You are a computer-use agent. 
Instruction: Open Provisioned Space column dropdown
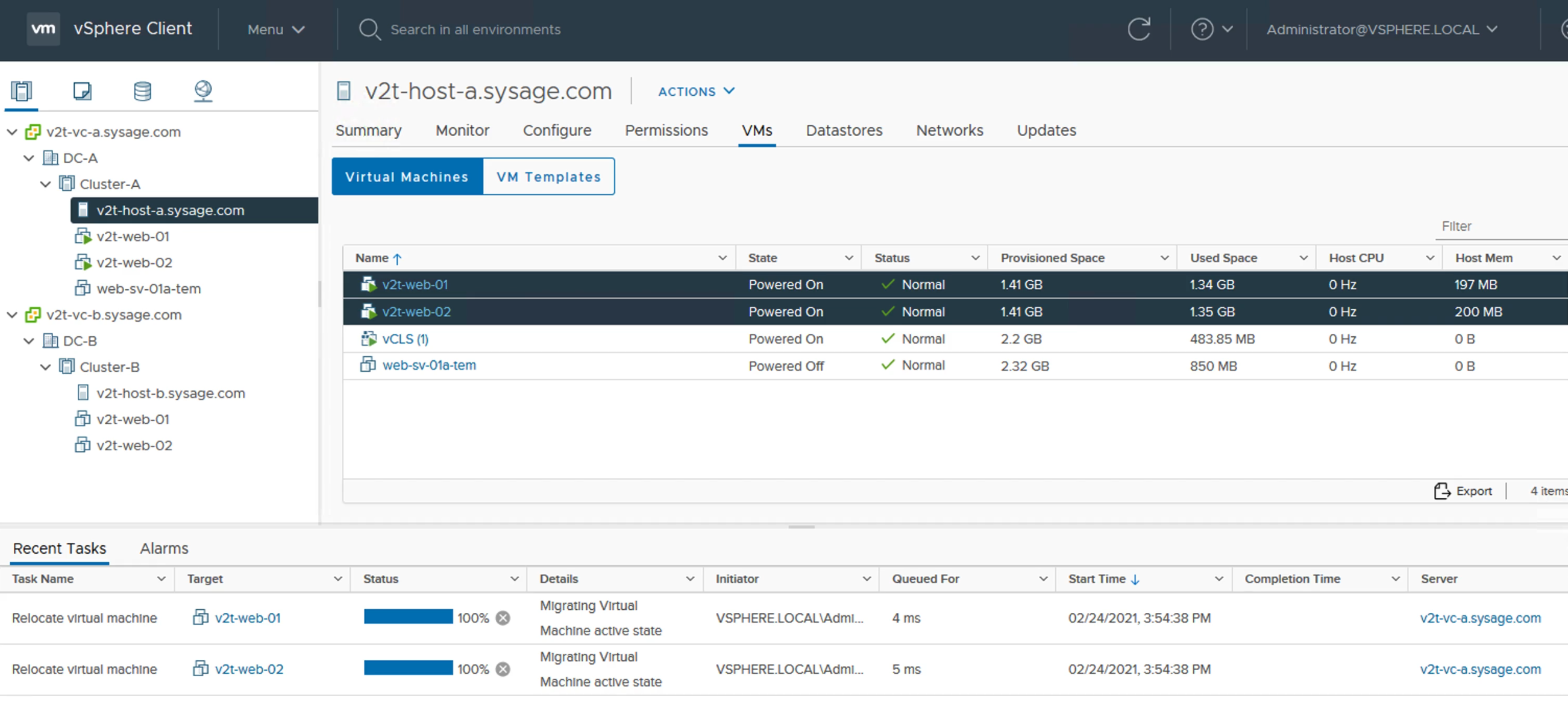tap(1164, 258)
